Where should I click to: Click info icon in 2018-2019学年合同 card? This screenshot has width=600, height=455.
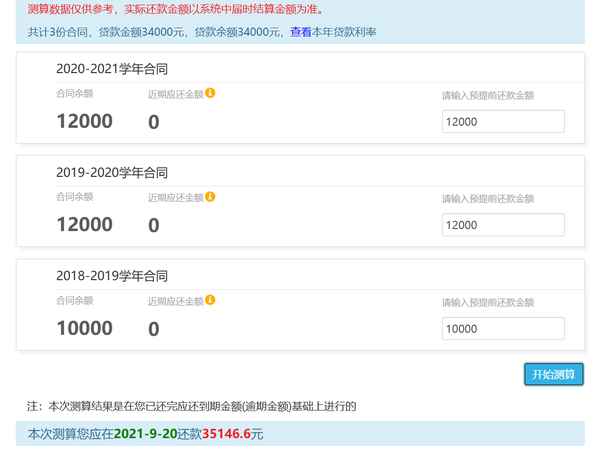210,300
